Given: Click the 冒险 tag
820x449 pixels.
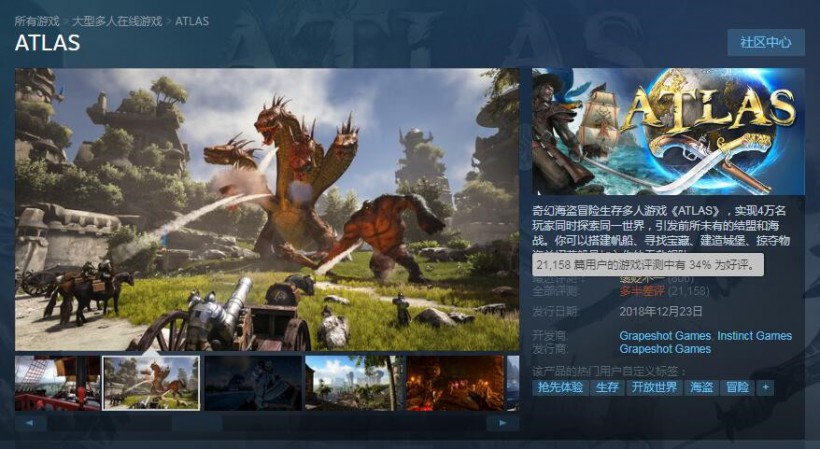Looking at the screenshot, I should pyautogui.click(x=738, y=387).
